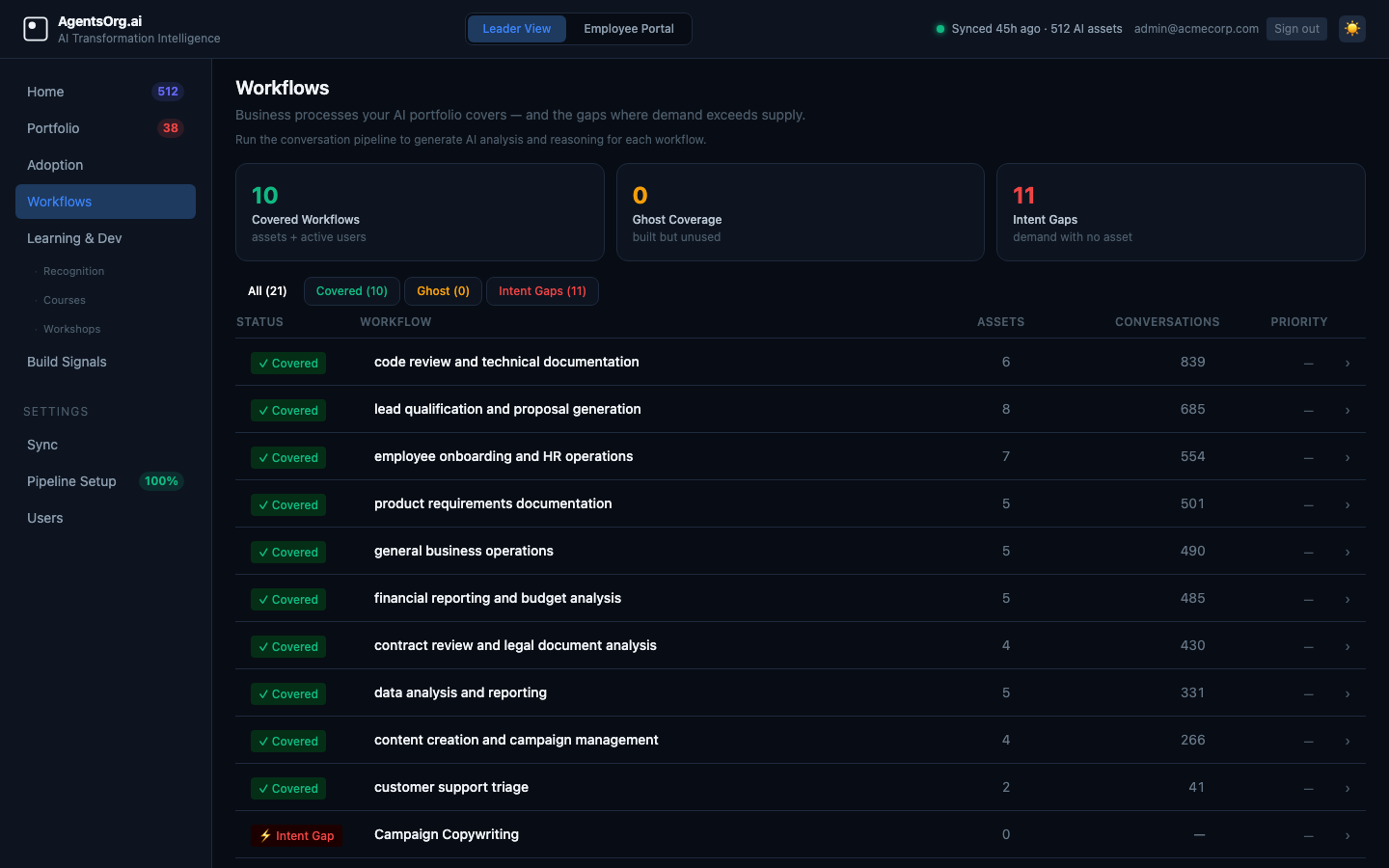The image size is (1389, 868).
Task: Show Intent Gaps (11) tab
Action: 542,291
